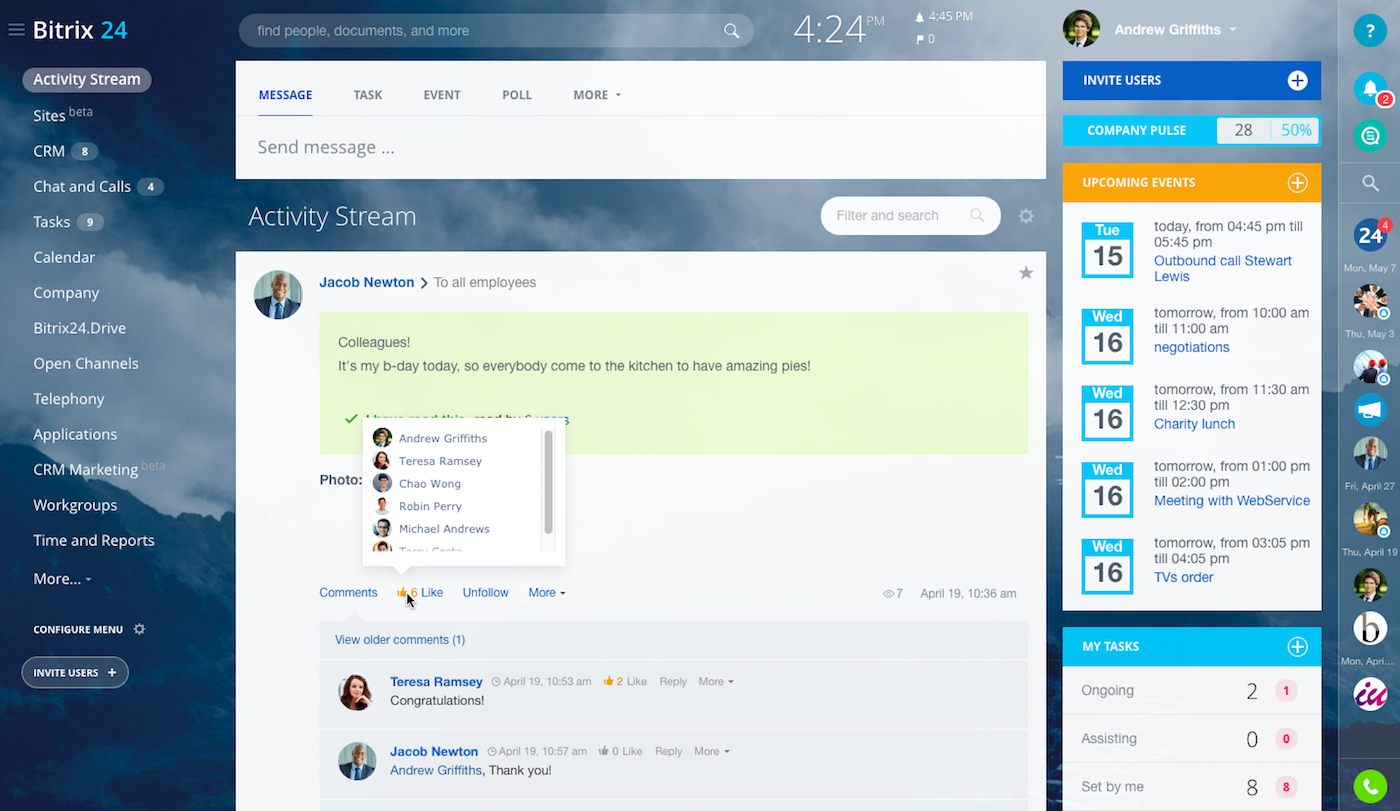Click the search magnifier in right sidebar

[1370, 183]
